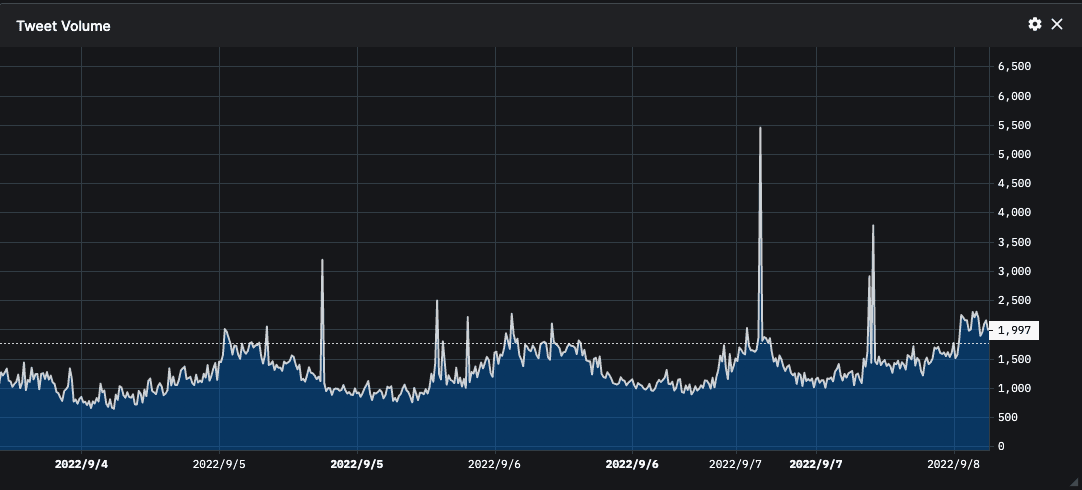This screenshot has height=490, width=1082.
Task: Click the 5,500 y-axis label
Action: [1014, 125]
